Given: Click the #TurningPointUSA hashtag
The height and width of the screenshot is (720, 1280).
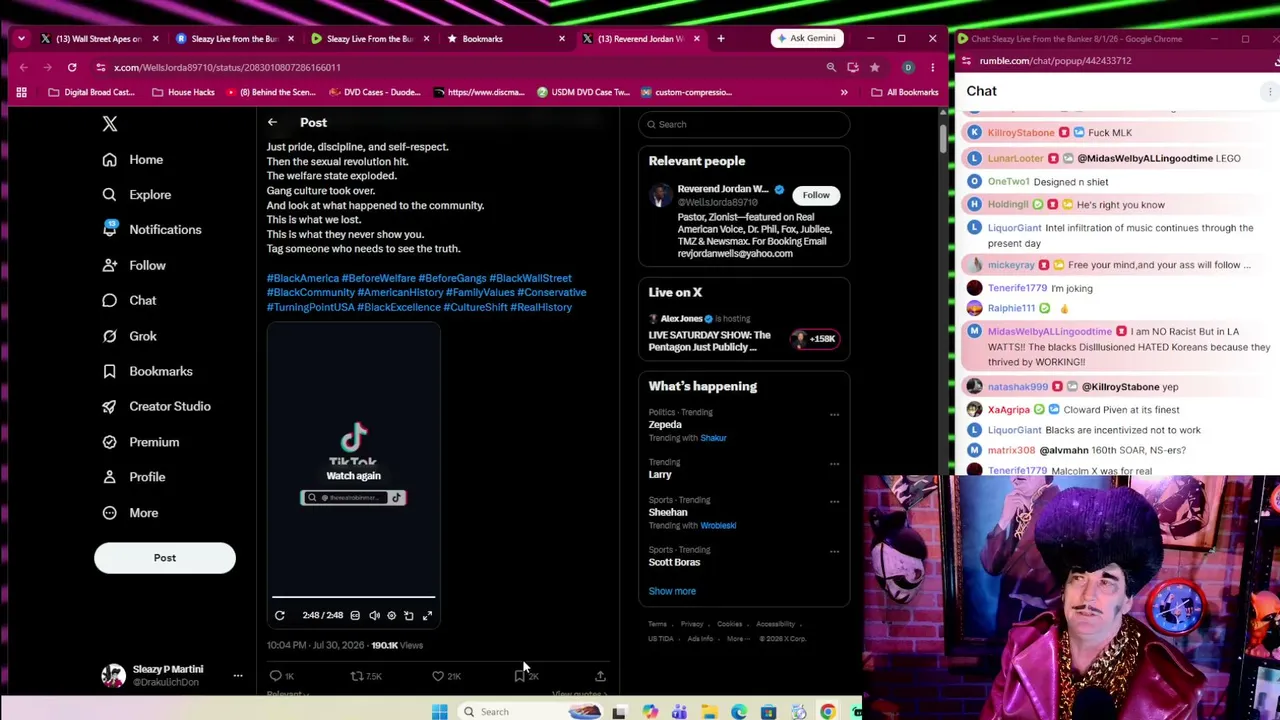Looking at the screenshot, I should (x=311, y=307).
